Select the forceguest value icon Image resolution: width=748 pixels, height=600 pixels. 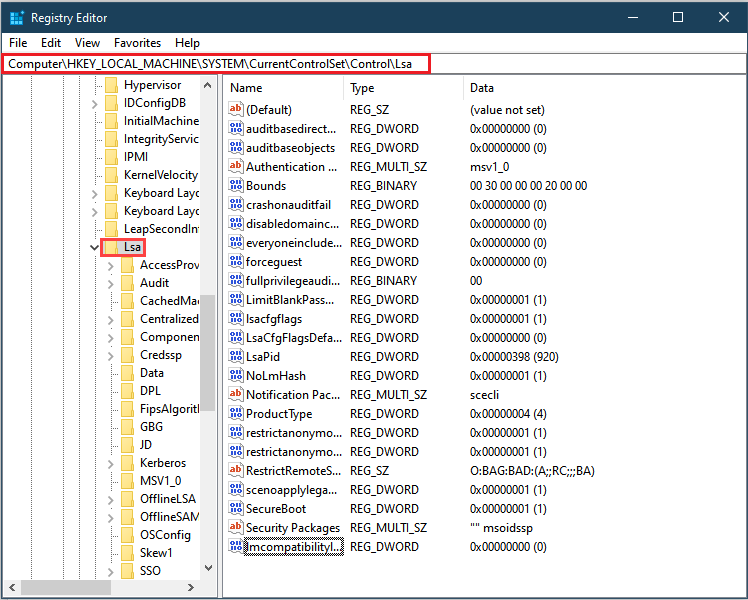point(236,261)
